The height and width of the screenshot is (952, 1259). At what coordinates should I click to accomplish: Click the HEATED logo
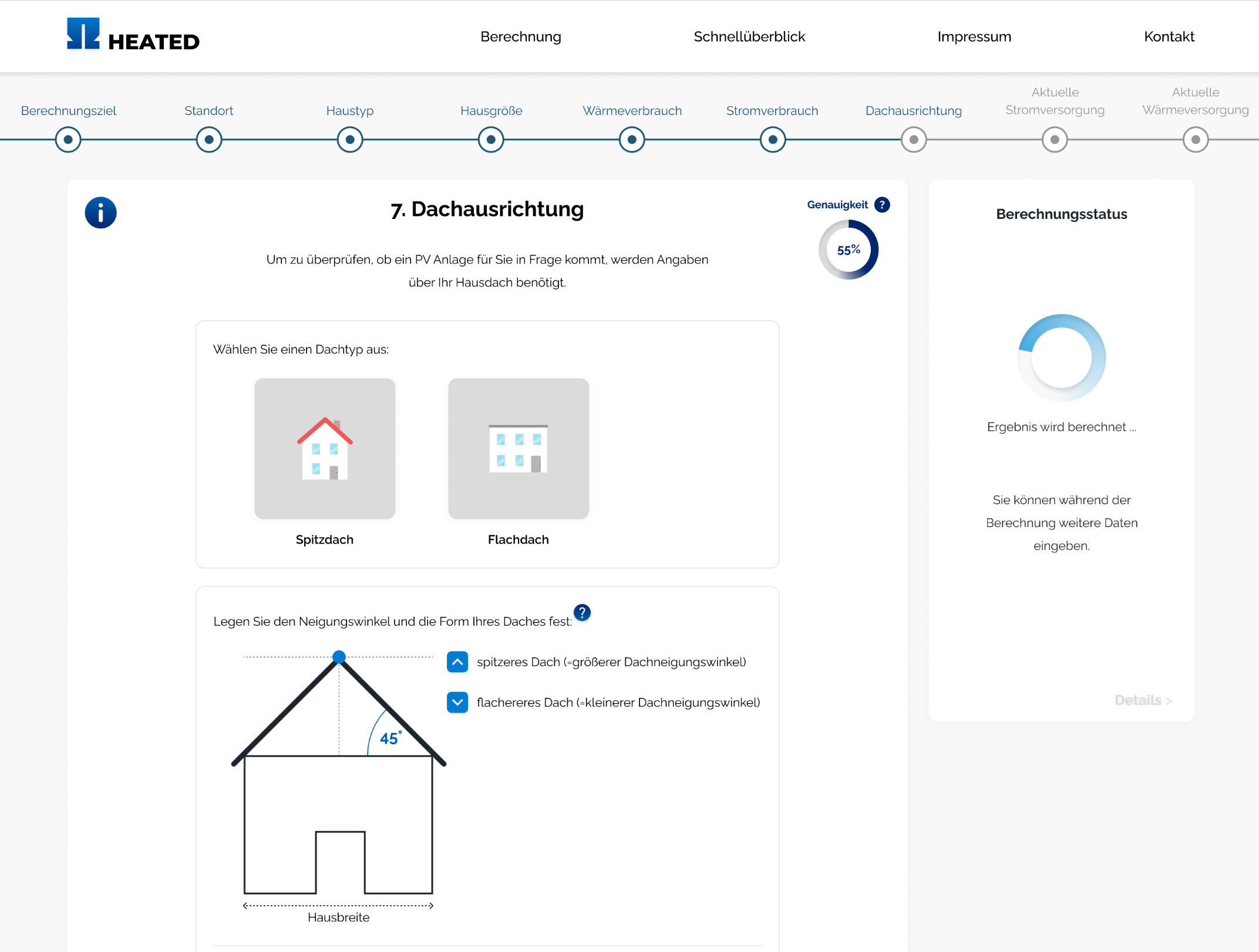click(133, 35)
